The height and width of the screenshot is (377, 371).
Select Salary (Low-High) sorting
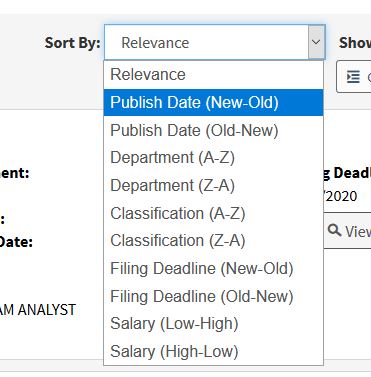pyautogui.click(x=213, y=324)
